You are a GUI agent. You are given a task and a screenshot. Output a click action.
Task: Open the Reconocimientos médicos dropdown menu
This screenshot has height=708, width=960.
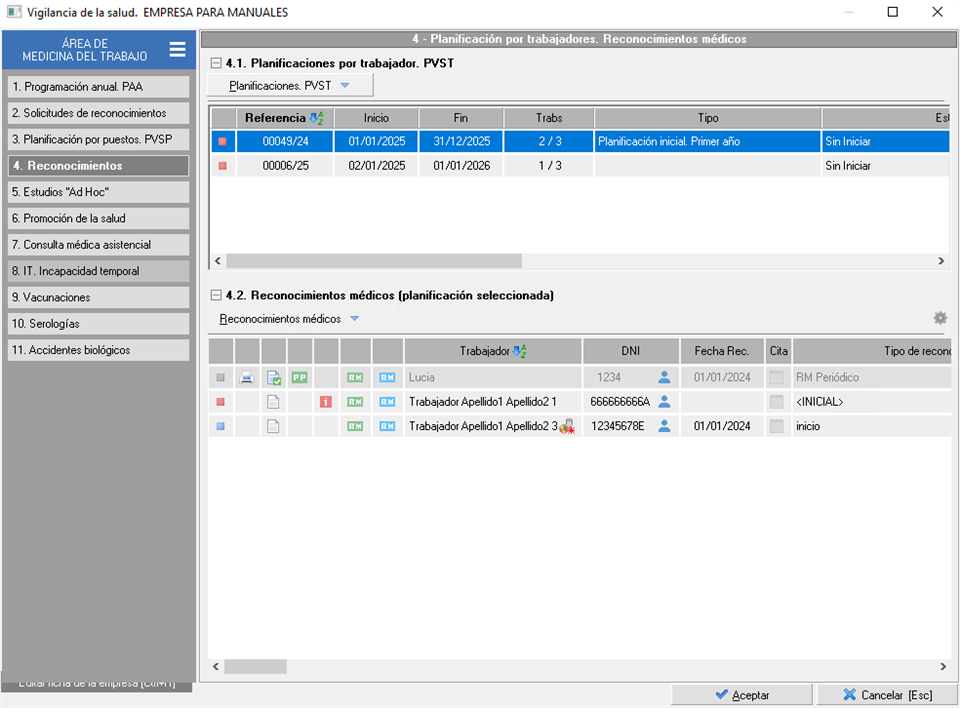pos(289,319)
